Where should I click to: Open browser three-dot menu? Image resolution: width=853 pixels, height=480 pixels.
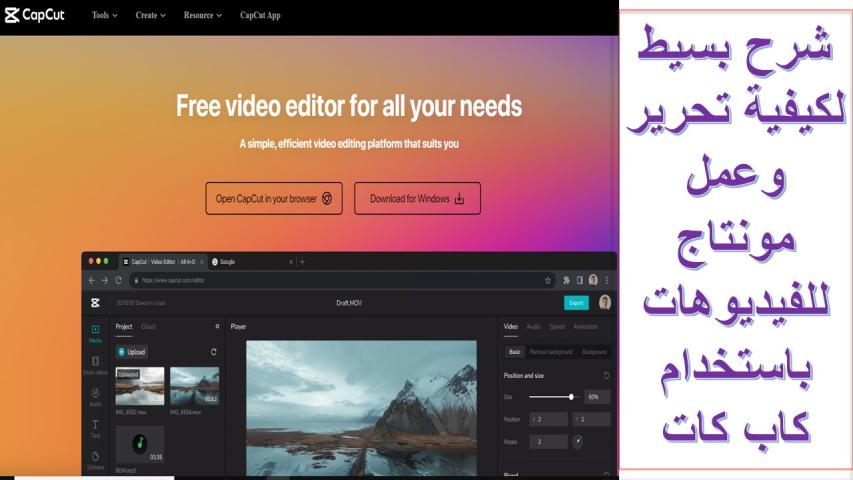pos(607,280)
